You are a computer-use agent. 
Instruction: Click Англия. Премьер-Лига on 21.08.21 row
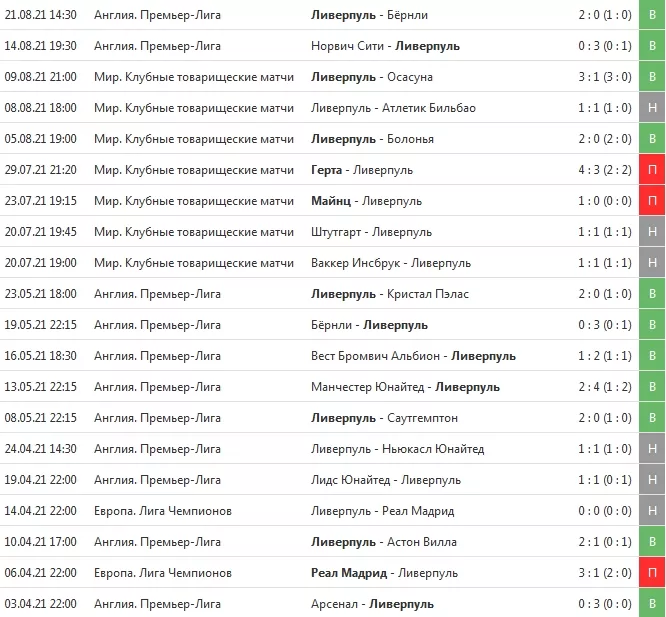[x=157, y=15]
